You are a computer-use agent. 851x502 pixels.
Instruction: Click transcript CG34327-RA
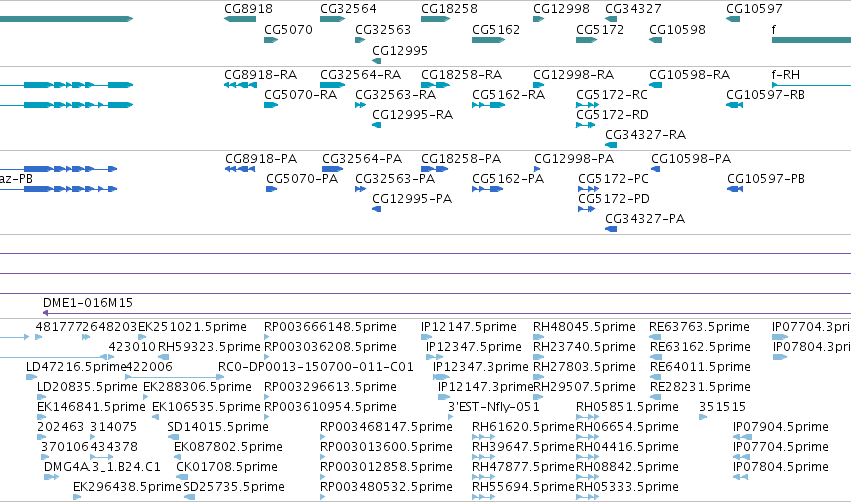click(x=645, y=135)
